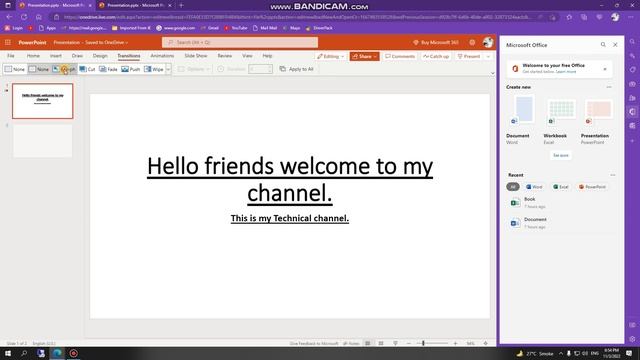Zoom out with minus button

point(409,343)
